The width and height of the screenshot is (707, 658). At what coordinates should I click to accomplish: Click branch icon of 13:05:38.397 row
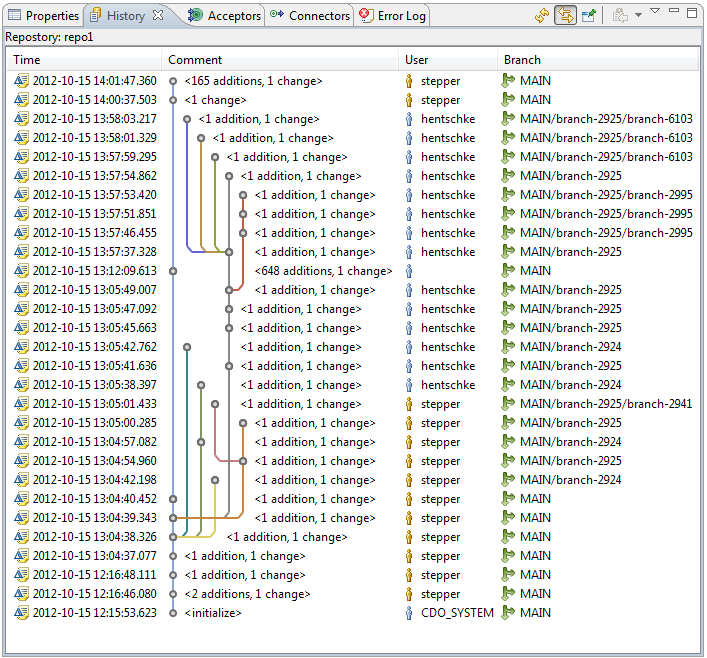pyautogui.click(x=508, y=385)
